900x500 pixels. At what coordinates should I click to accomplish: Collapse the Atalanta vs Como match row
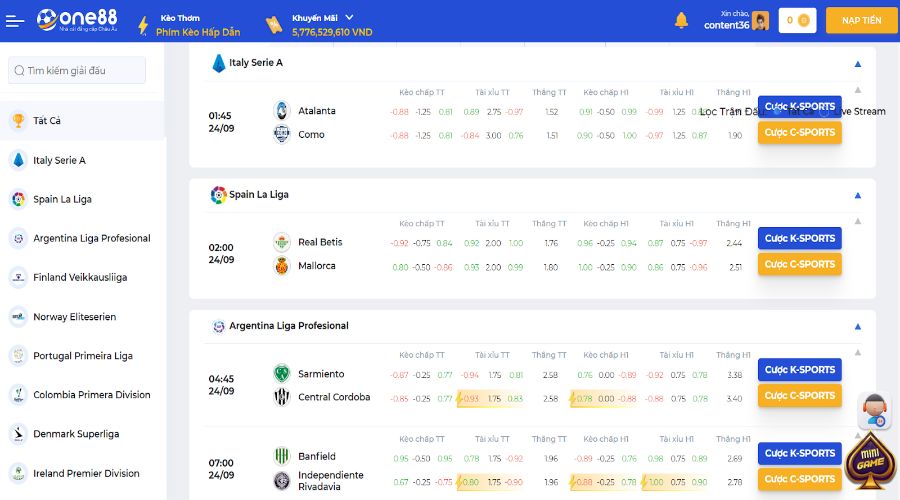point(858,90)
